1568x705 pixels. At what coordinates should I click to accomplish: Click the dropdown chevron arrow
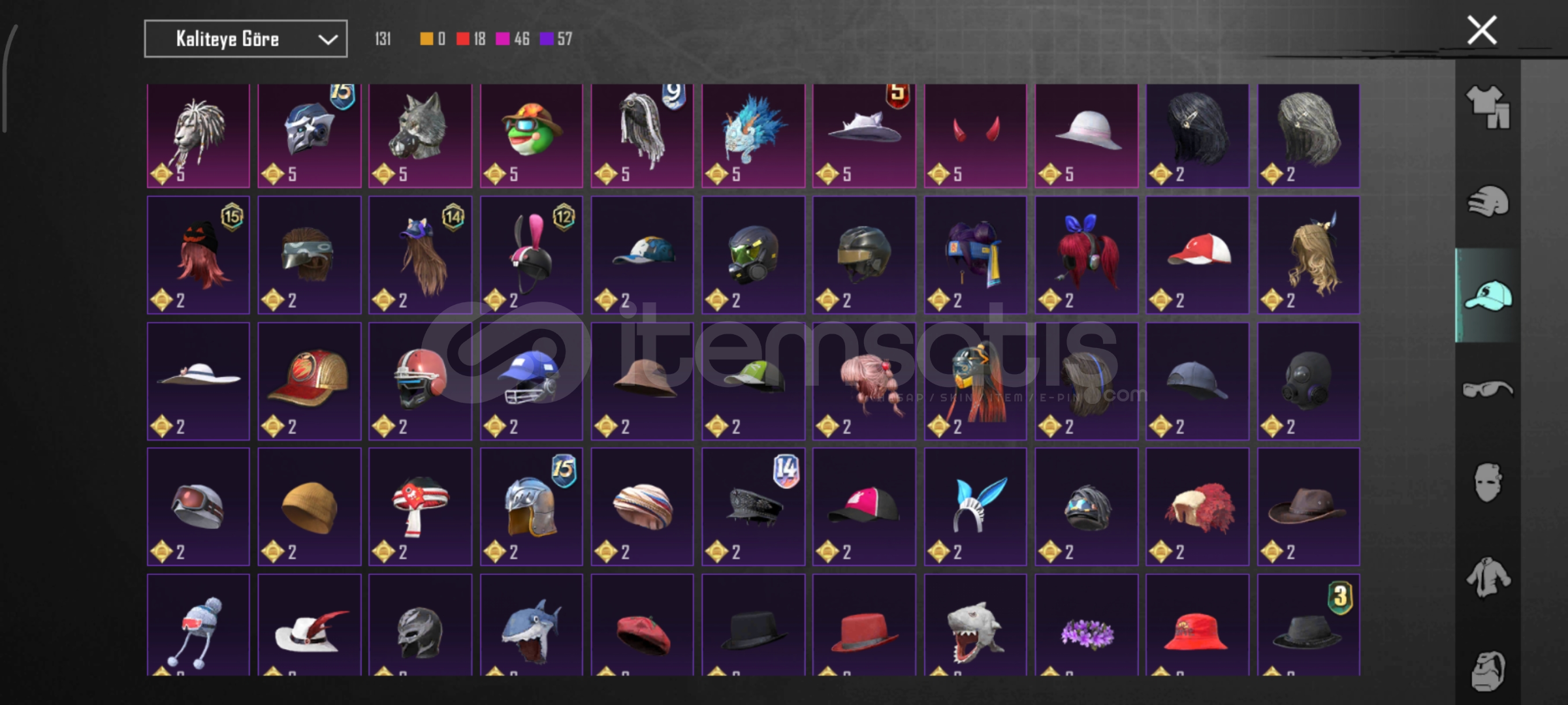pos(327,40)
